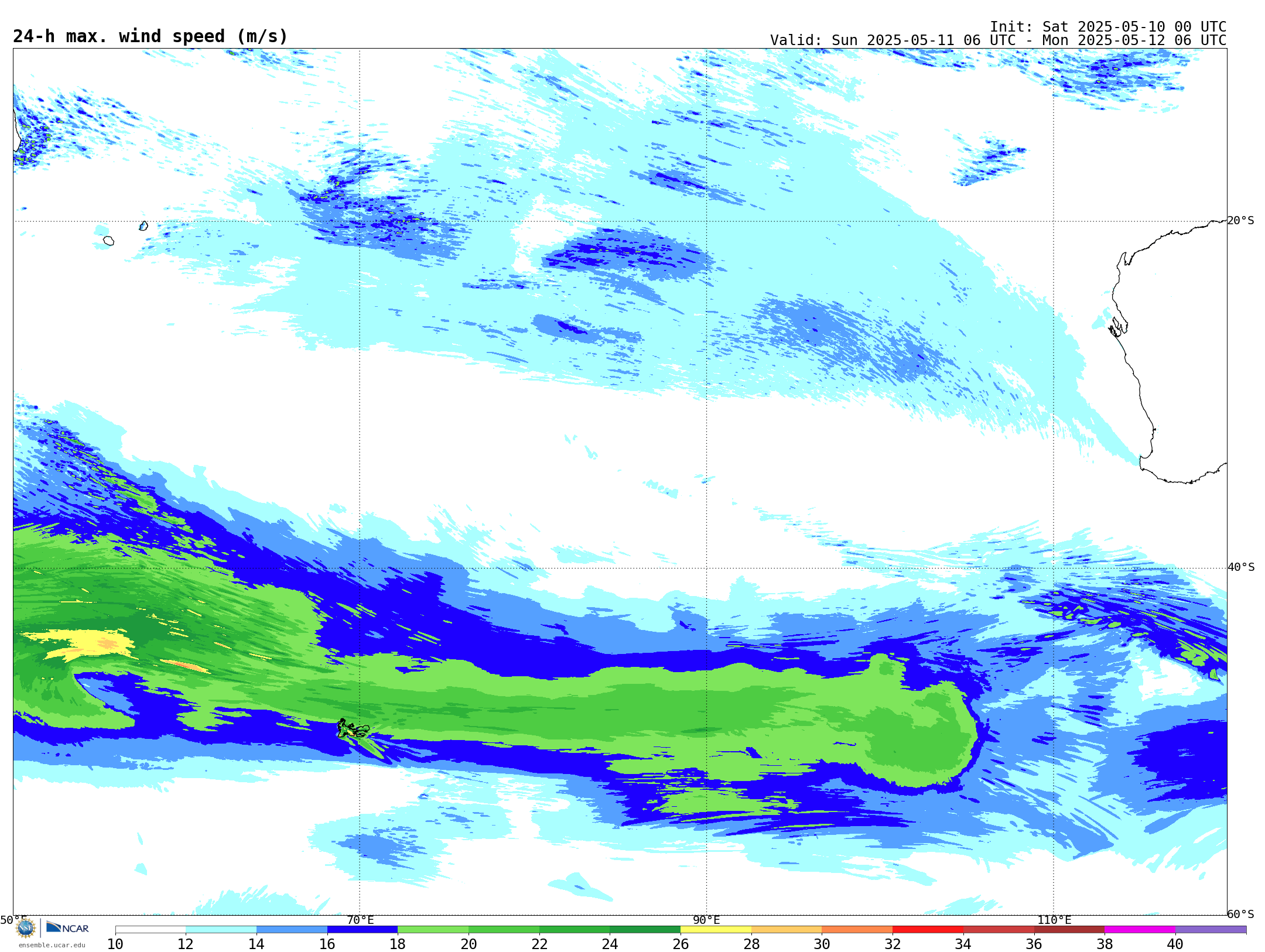Click the '60°S' latitude label

pos(1241,914)
